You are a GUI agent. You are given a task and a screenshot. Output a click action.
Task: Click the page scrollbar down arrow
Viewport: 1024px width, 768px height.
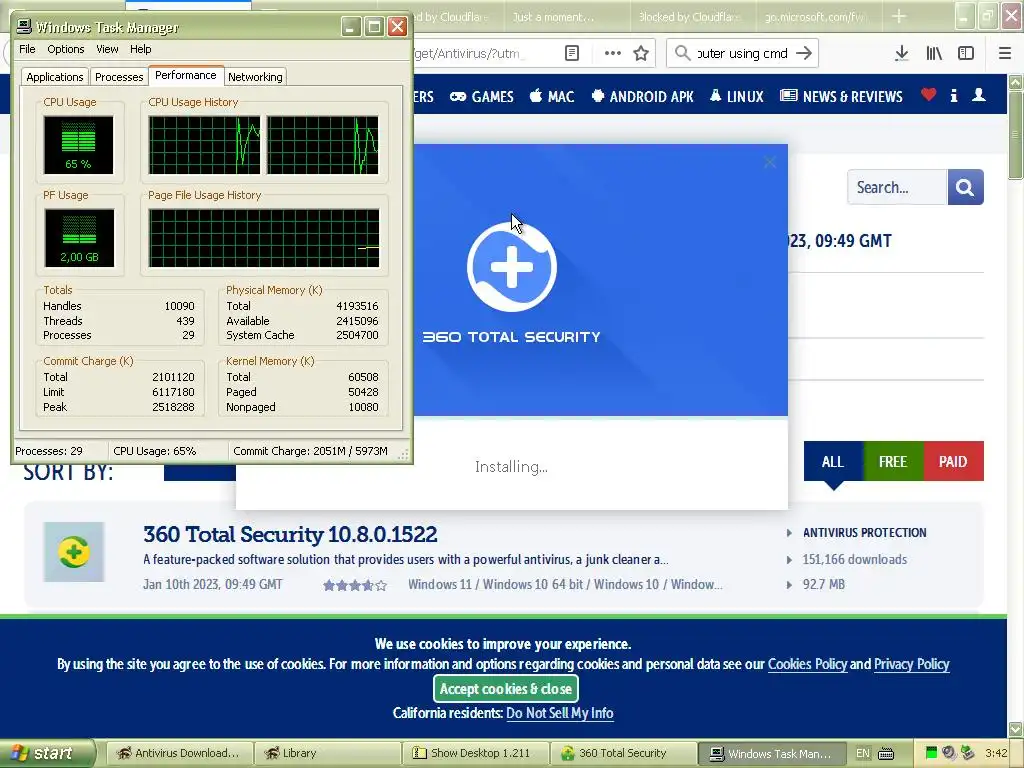click(1016, 729)
